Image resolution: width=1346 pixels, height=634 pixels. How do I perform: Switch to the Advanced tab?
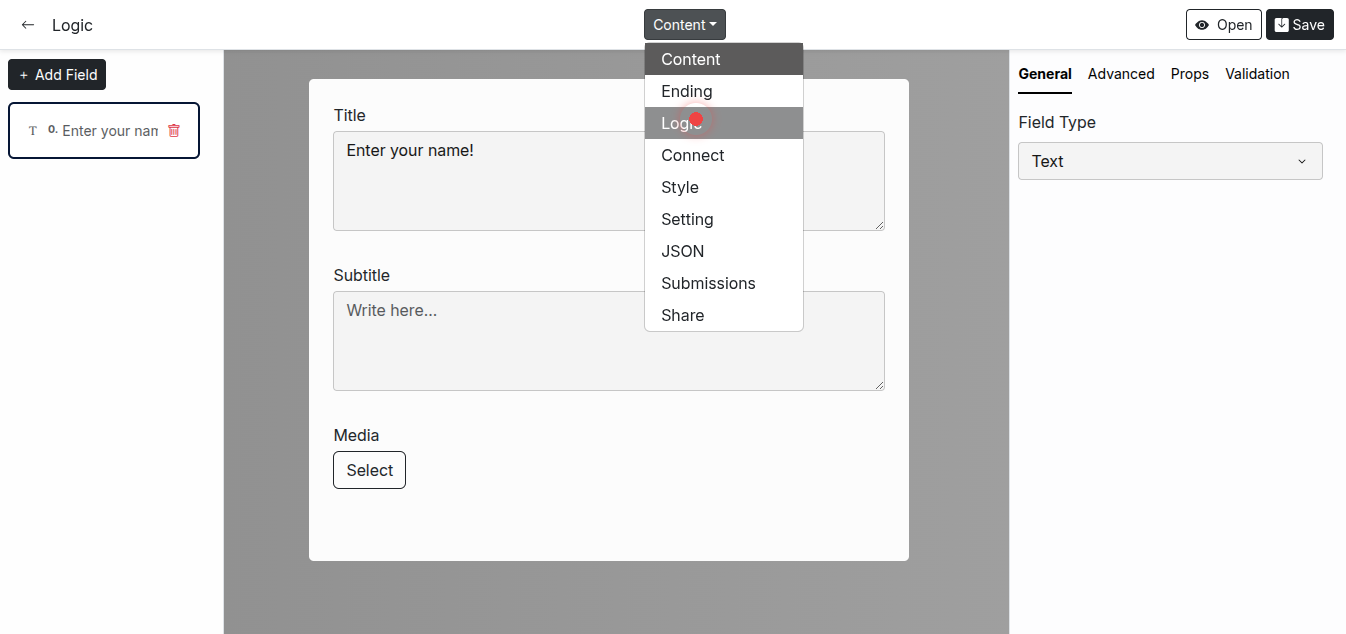(x=1120, y=74)
